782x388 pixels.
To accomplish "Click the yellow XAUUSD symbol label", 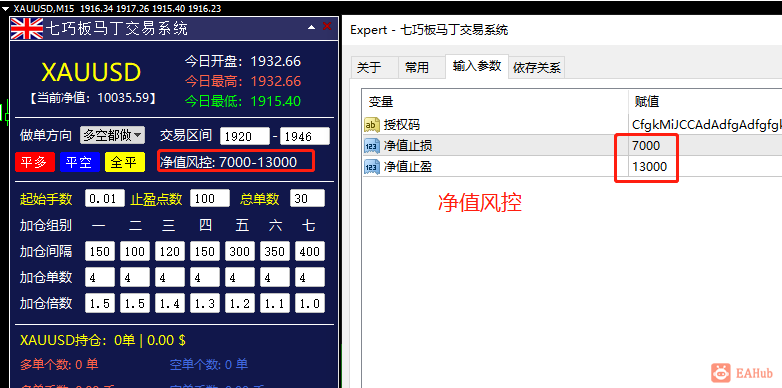I will 91,73.
